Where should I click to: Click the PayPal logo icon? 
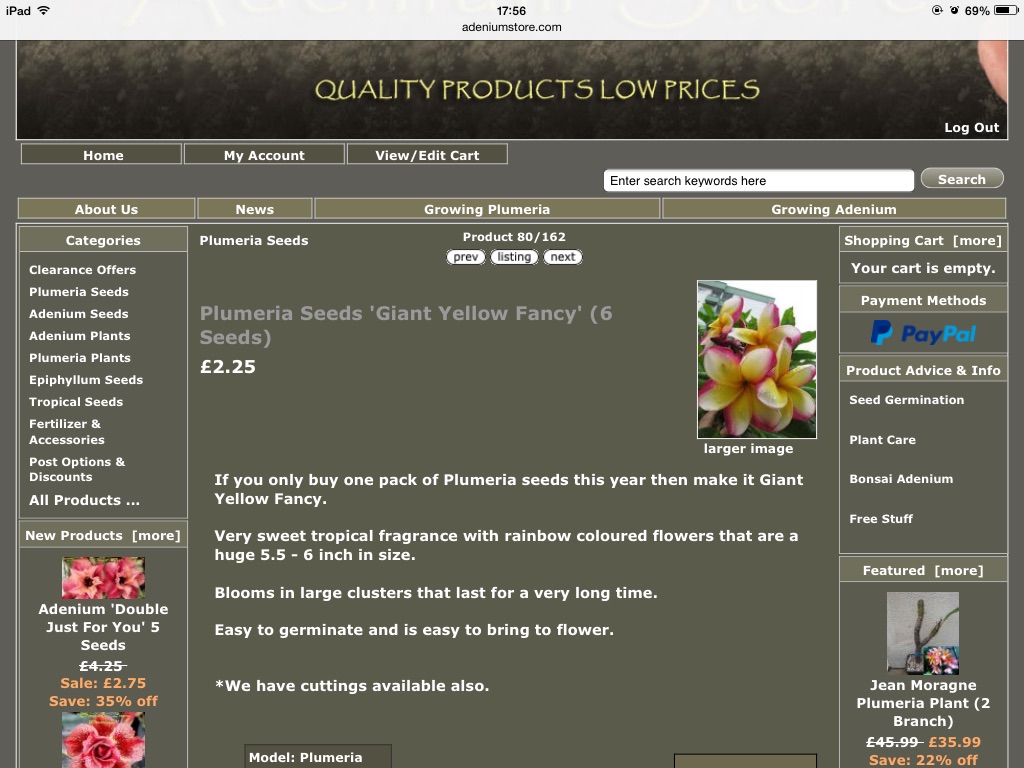point(923,333)
